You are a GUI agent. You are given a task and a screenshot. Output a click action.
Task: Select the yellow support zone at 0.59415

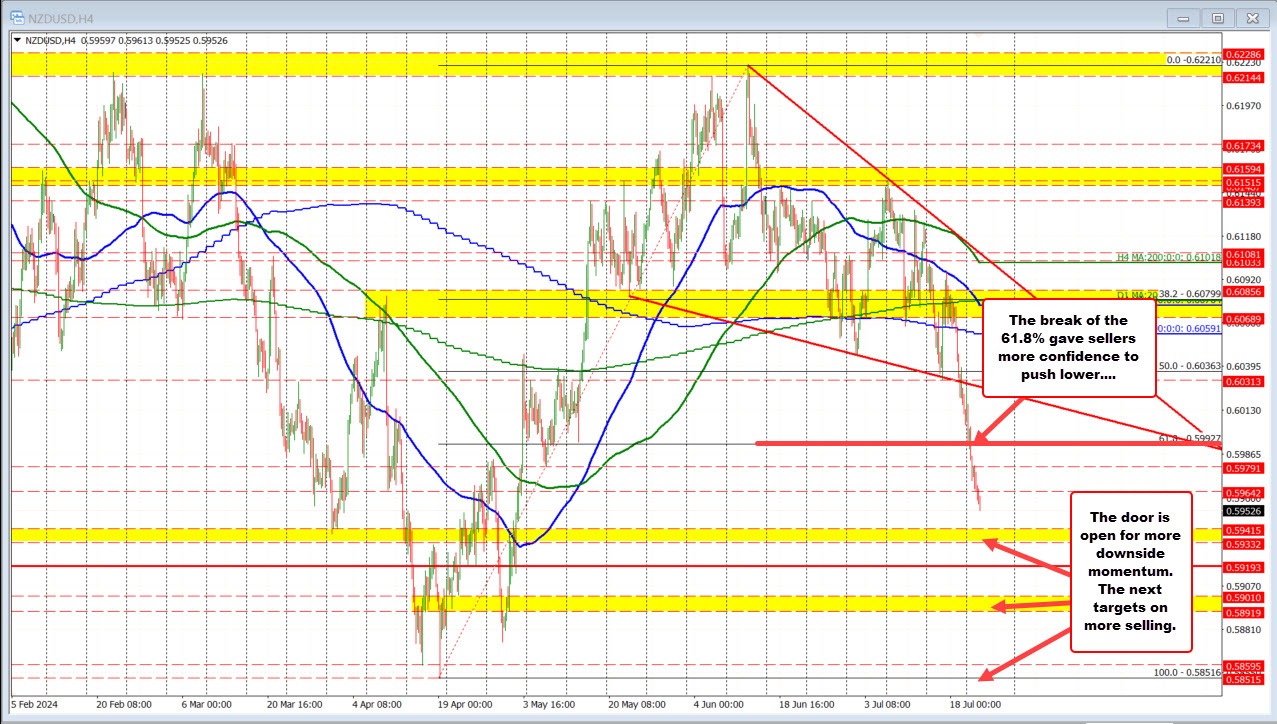(600, 536)
